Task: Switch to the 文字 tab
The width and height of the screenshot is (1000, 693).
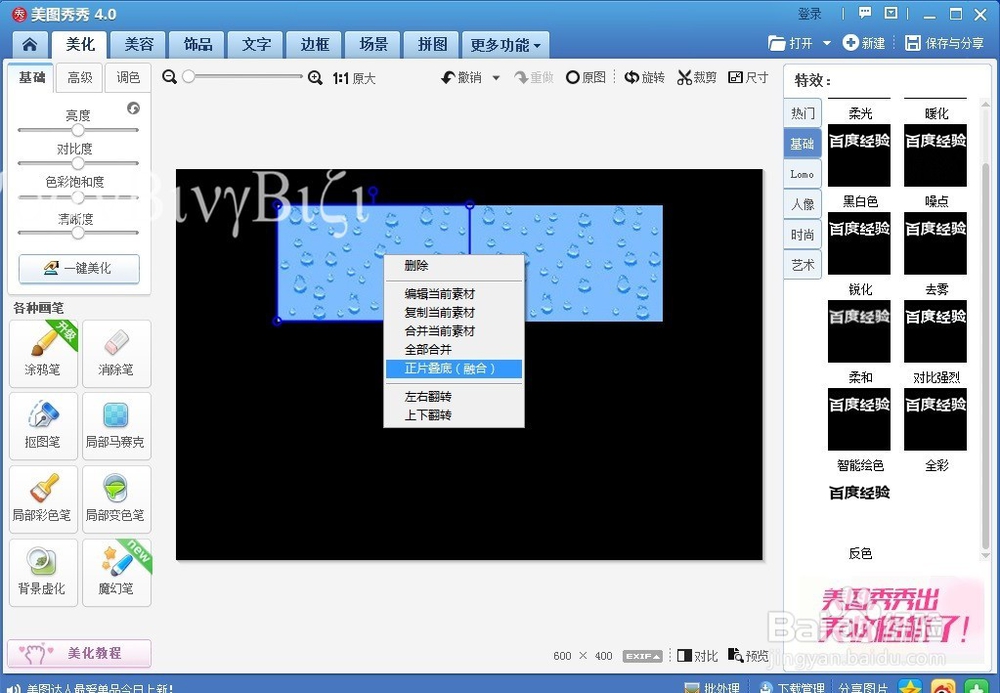Action: pyautogui.click(x=256, y=45)
